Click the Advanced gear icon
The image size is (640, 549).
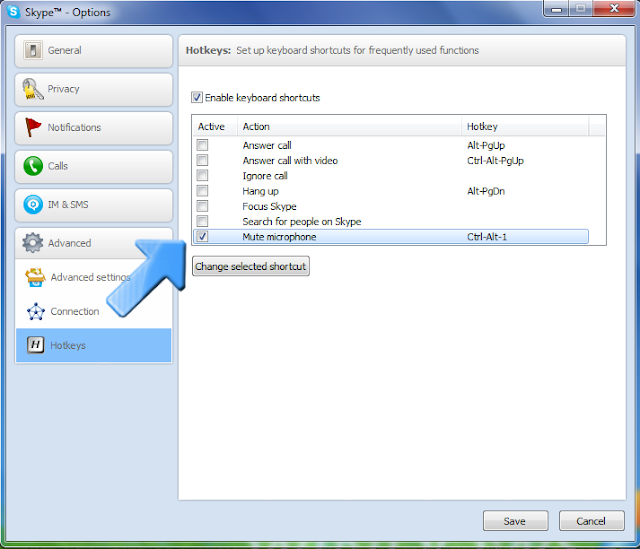pyautogui.click(x=33, y=243)
